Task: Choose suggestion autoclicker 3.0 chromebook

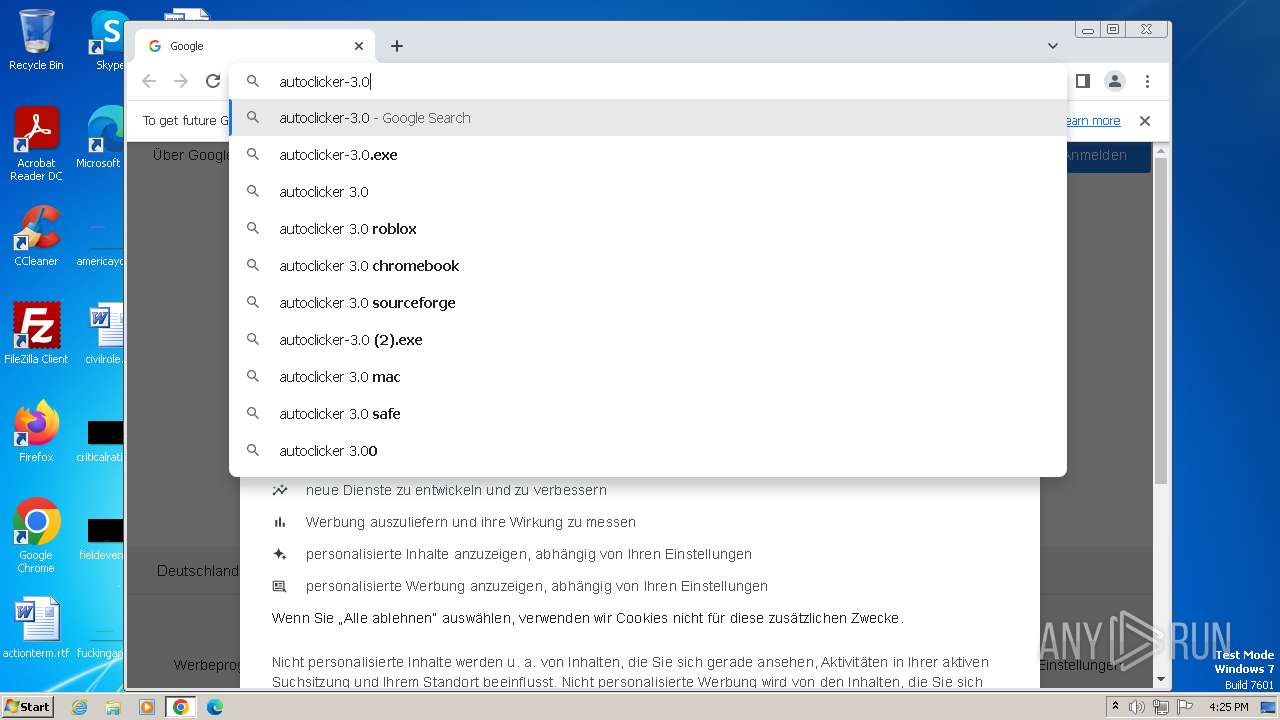Action: click(648, 266)
